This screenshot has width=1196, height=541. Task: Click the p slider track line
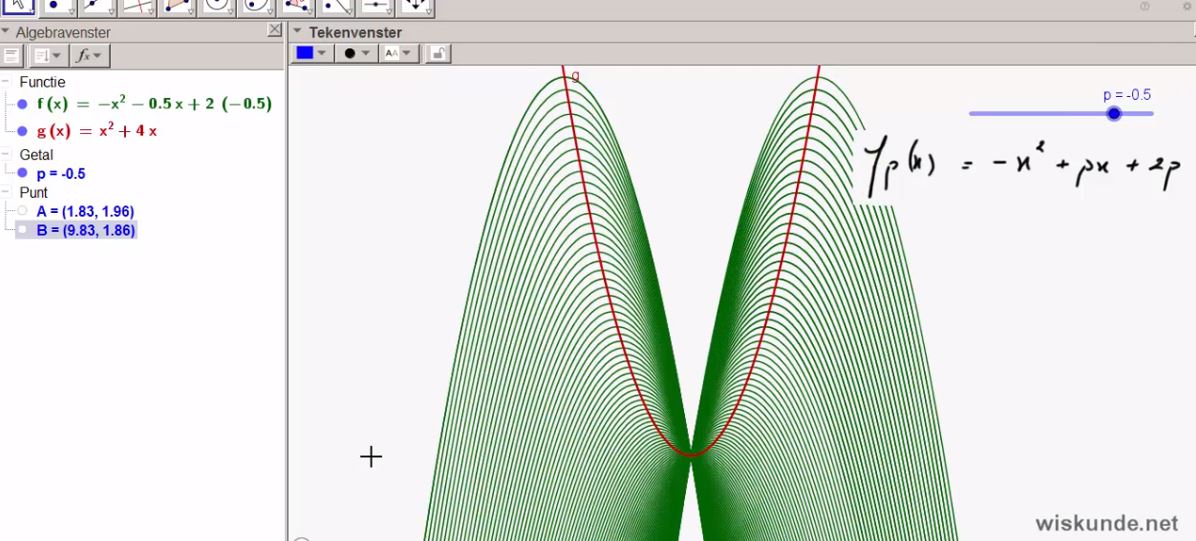(1061, 114)
